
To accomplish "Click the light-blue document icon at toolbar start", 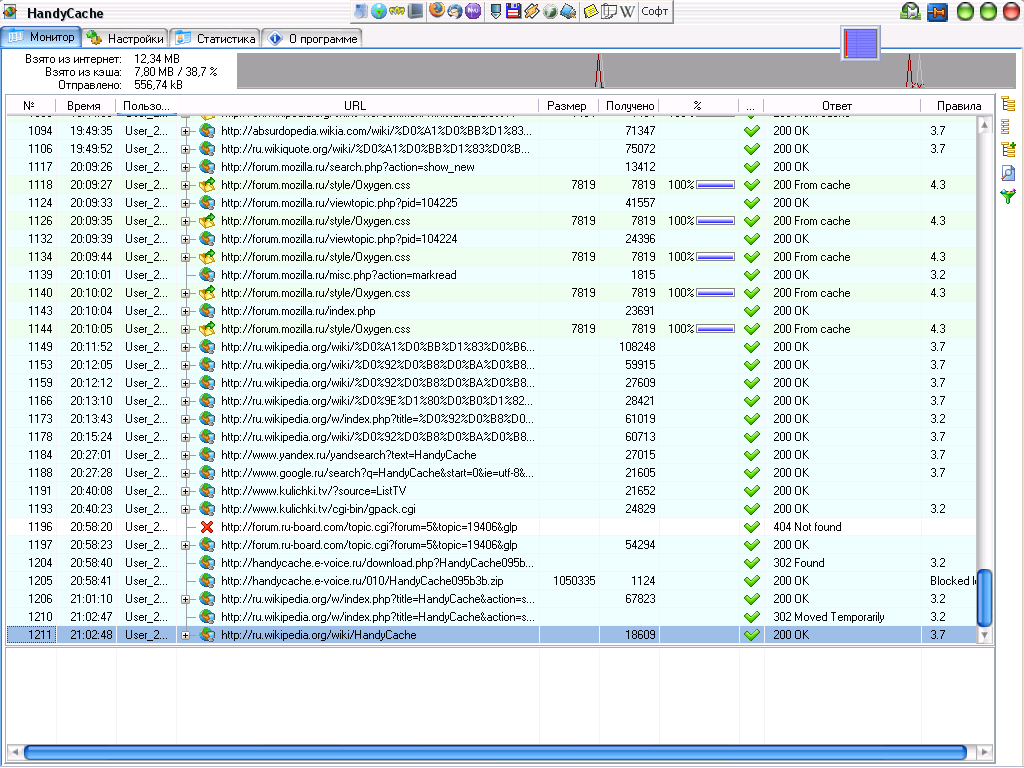I will click(361, 10).
